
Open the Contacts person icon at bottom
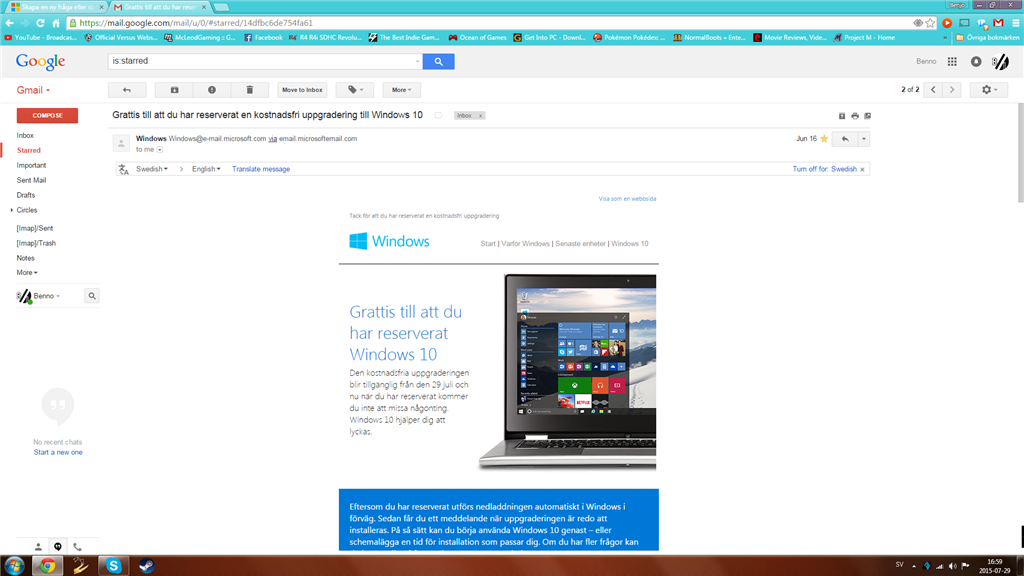39,547
